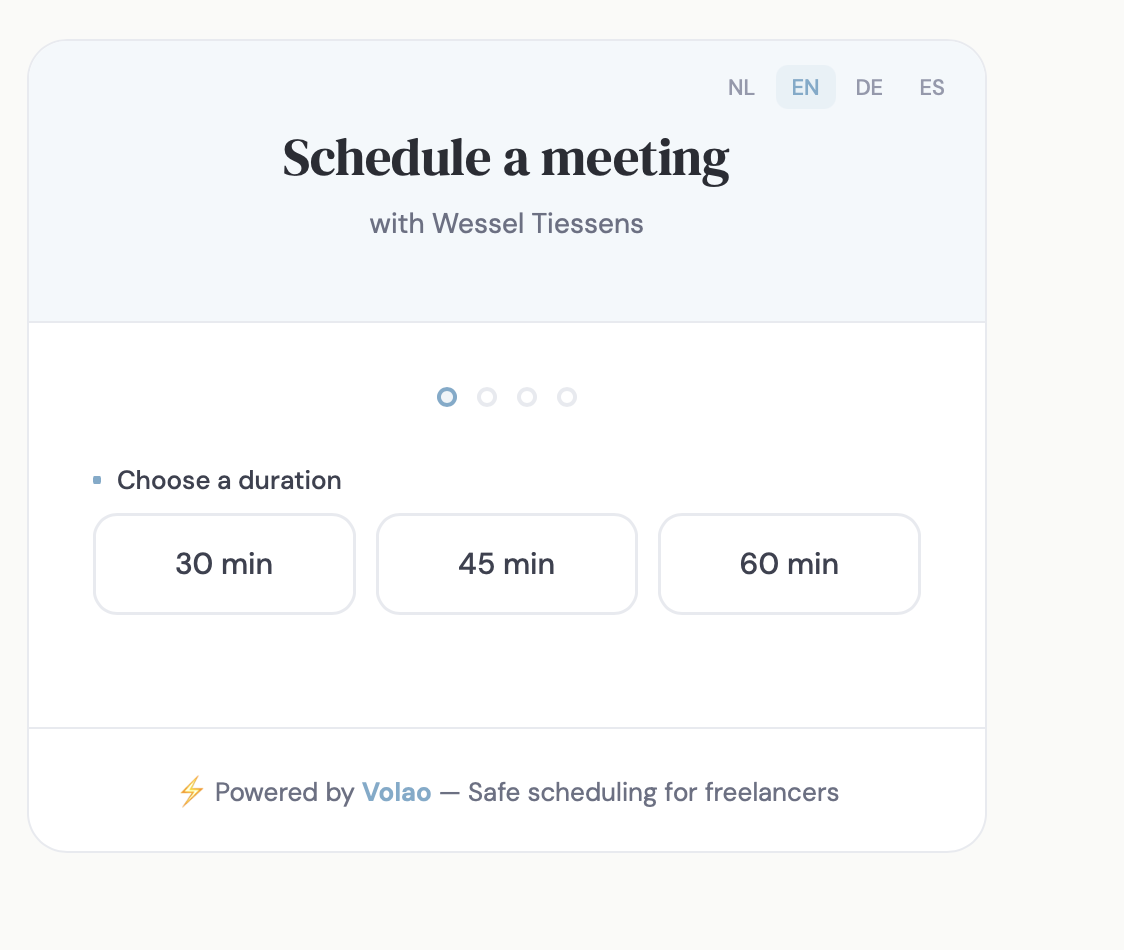Click the small blue square bullet icon

coord(96,479)
